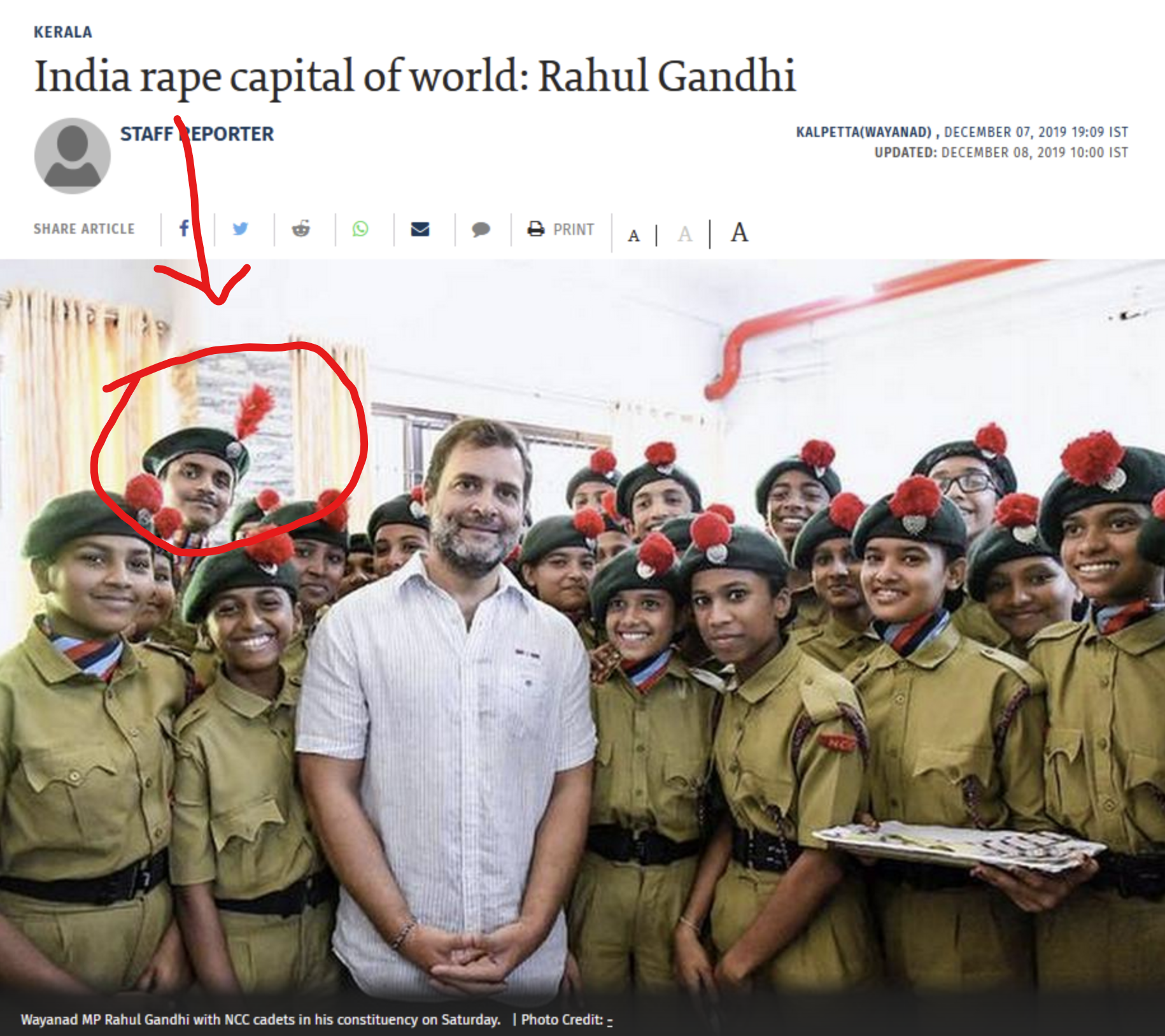This screenshot has width=1165, height=1036.
Task: Click the staff reporter avatar
Action: 73,155
